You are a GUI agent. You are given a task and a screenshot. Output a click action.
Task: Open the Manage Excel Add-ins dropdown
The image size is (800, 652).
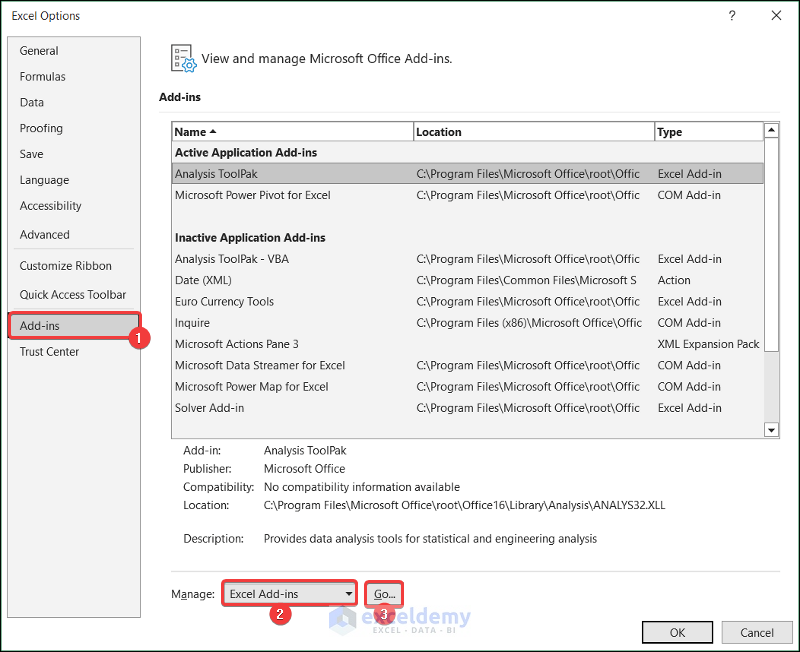pyautogui.click(x=289, y=593)
